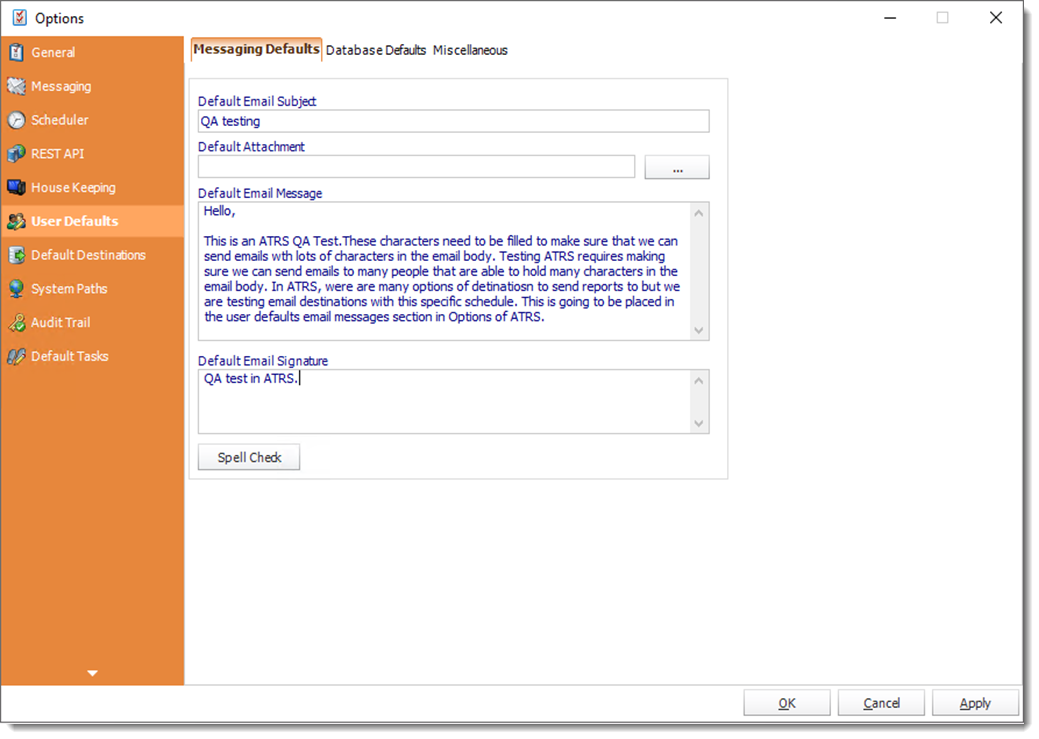Screen dimensions: 1039x739
Task: Select the System Paths globe icon
Action: [x=16, y=289]
